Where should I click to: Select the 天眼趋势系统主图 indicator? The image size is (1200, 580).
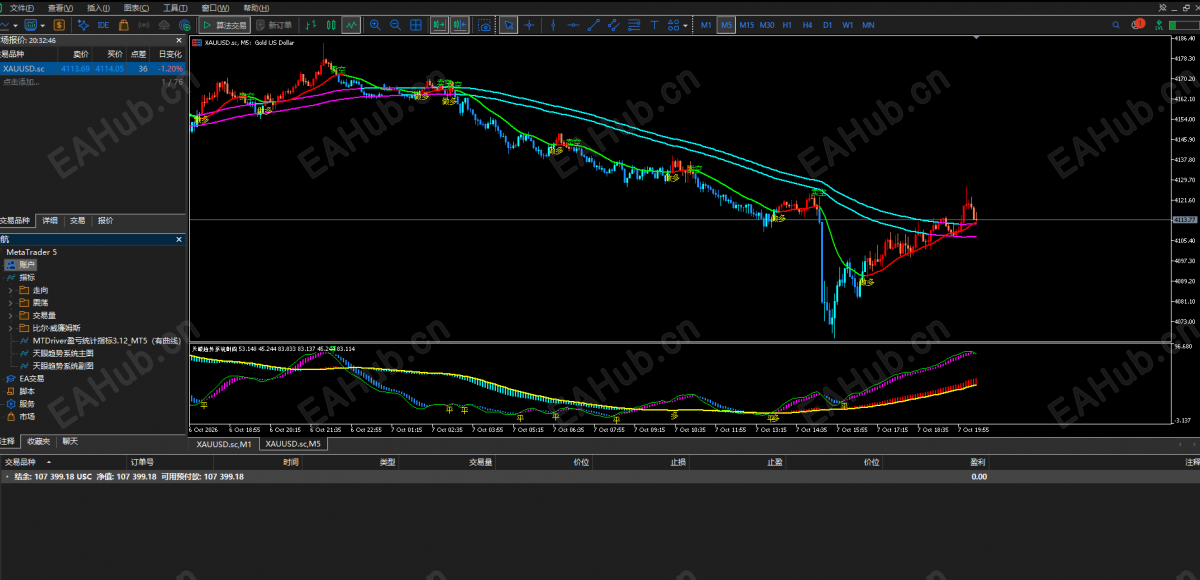[x=63, y=353]
